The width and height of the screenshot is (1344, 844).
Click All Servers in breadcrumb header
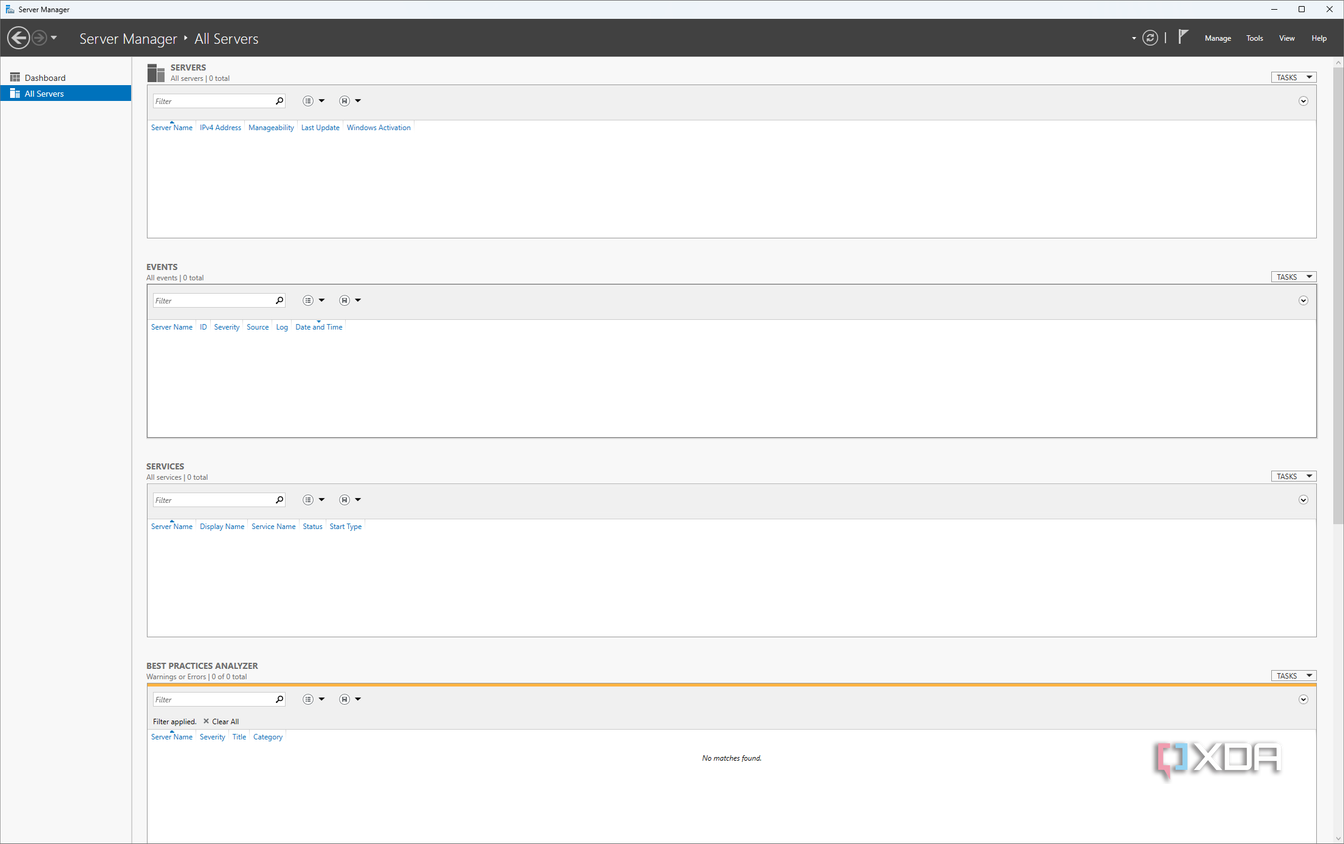click(226, 39)
